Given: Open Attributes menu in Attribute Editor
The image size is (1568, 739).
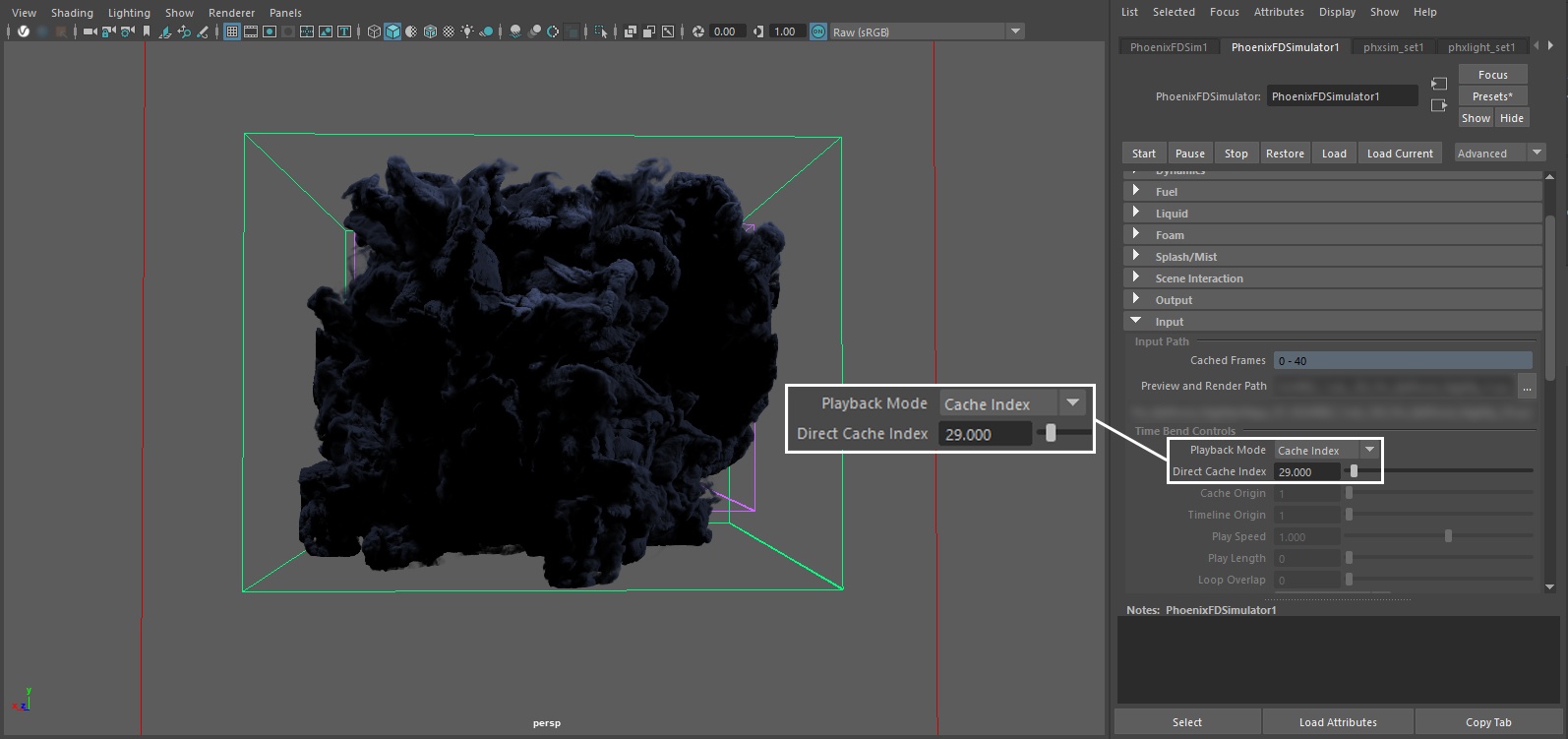Looking at the screenshot, I should click(x=1279, y=12).
